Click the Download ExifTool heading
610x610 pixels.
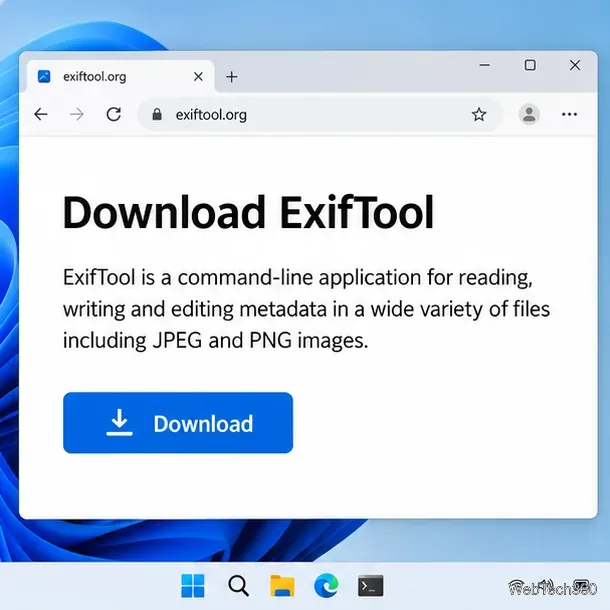click(x=248, y=212)
